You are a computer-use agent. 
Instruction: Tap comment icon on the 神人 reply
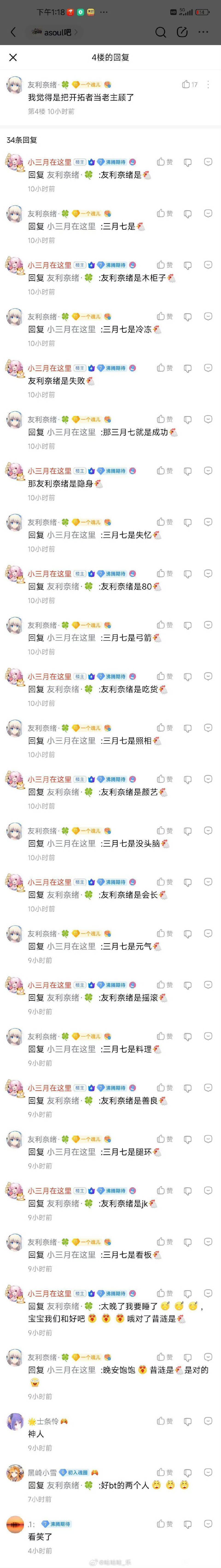pyautogui.click(x=188, y=1421)
